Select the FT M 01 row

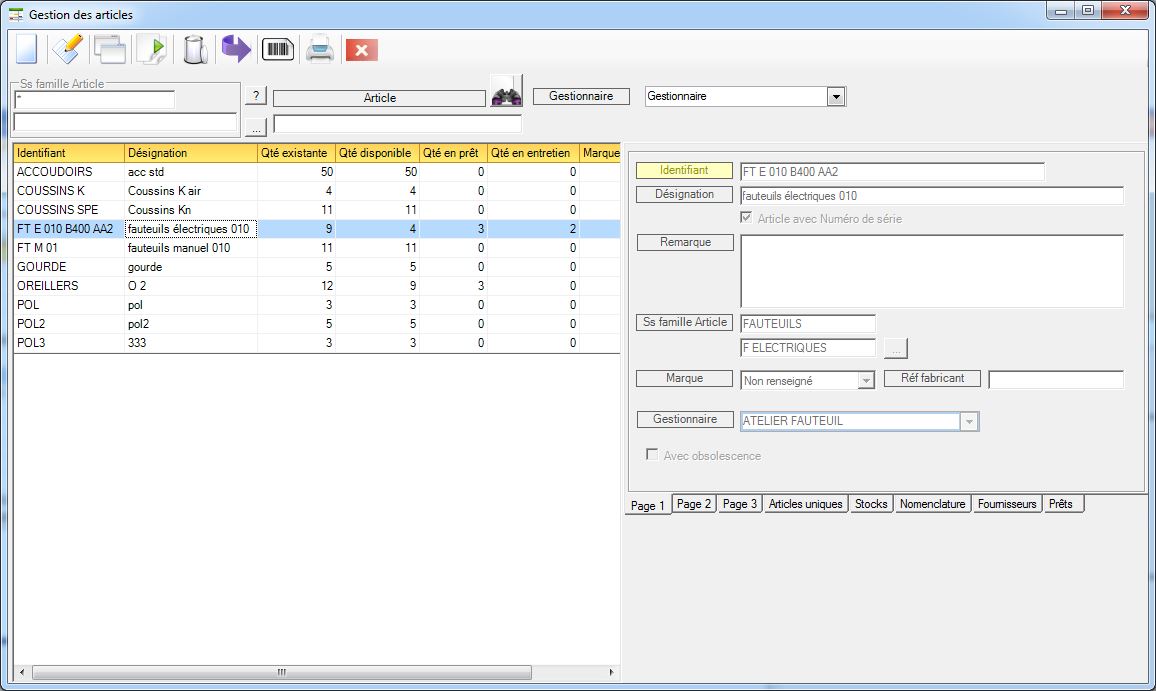pyautogui.click(x=317, y=248)
